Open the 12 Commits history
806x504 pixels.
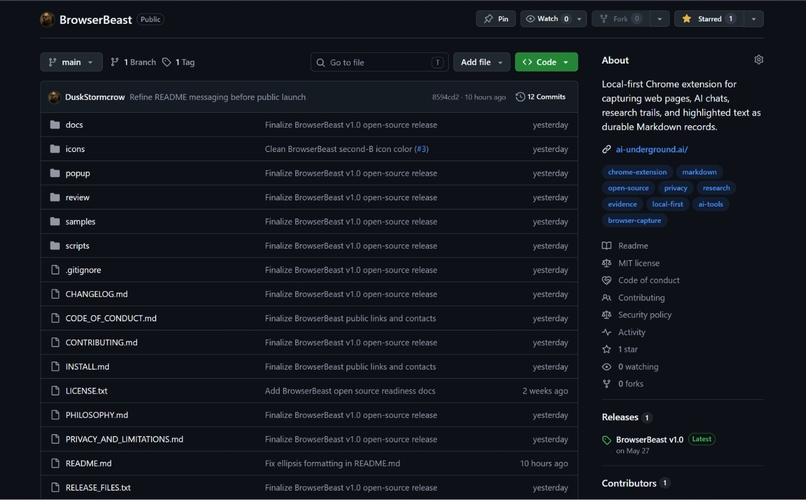pos(540,97)
